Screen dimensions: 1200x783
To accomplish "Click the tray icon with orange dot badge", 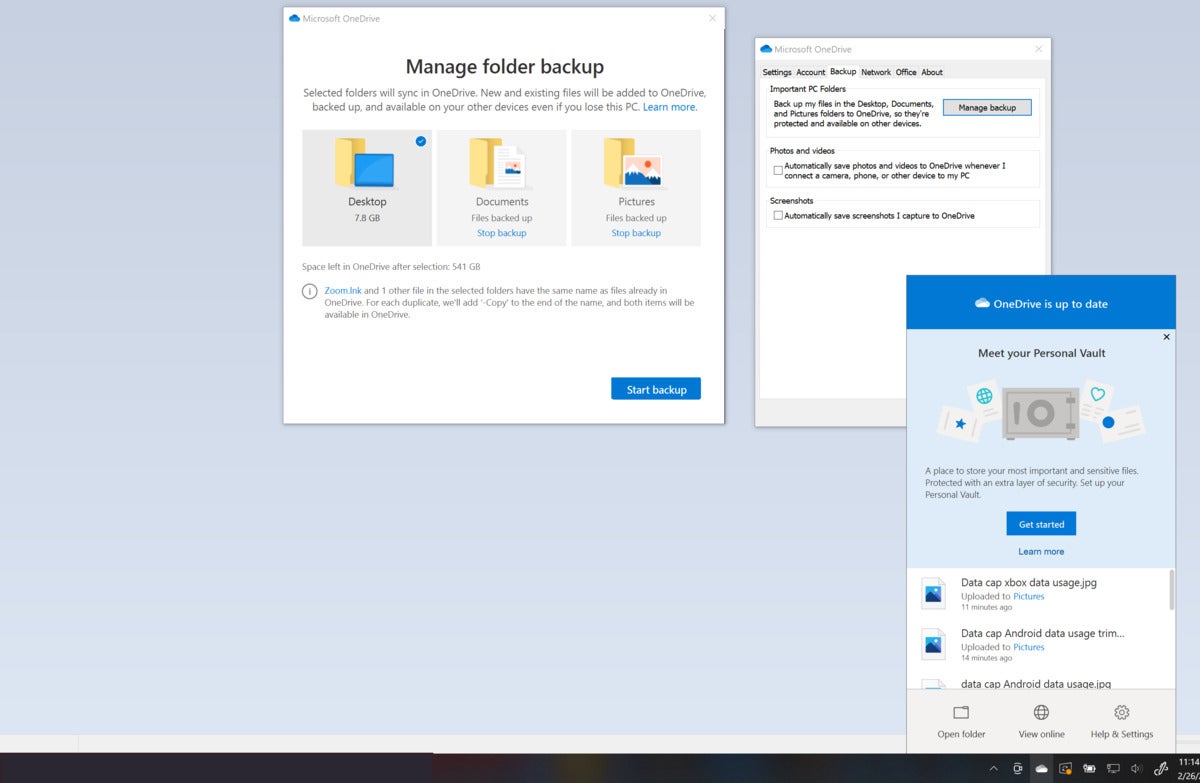I will pyautogui.click(x=1066, y=768).
